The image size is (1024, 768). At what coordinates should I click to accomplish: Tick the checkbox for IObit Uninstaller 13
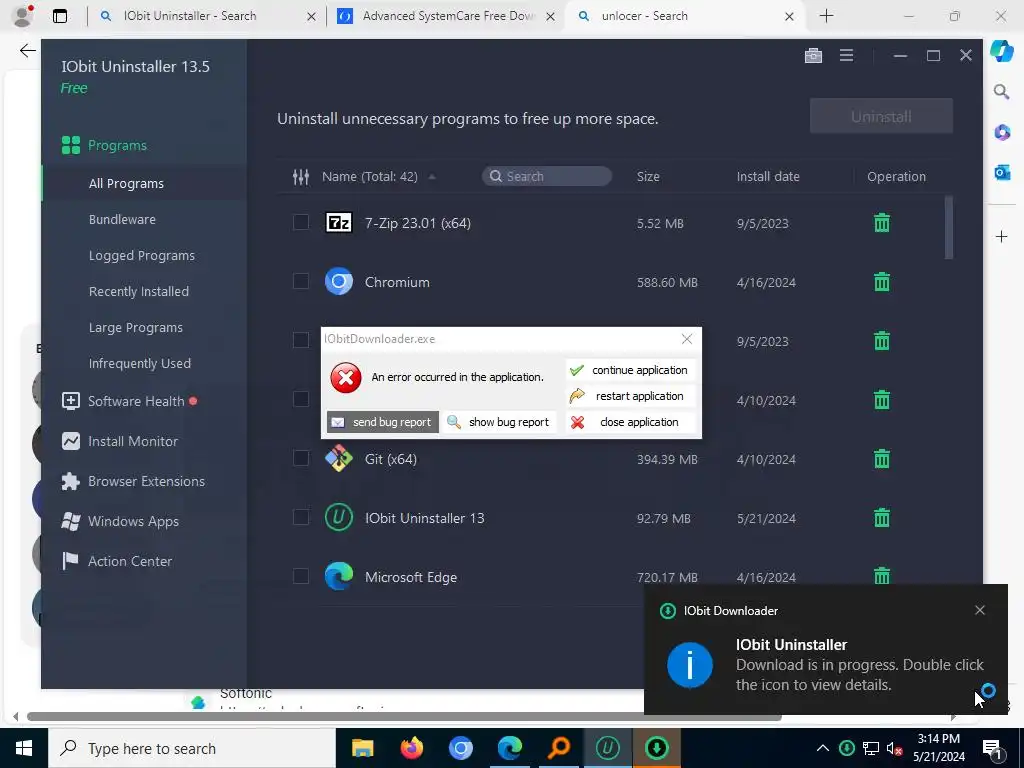[x=300, y=517]
